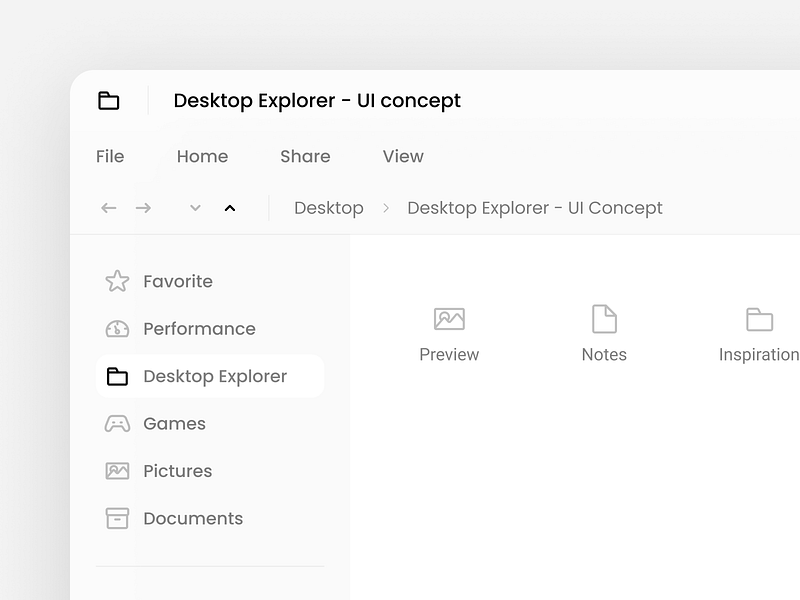Click the star icon beside Favorite
Image resolution: width=800 pixels, height=600 pixels.
117,281
